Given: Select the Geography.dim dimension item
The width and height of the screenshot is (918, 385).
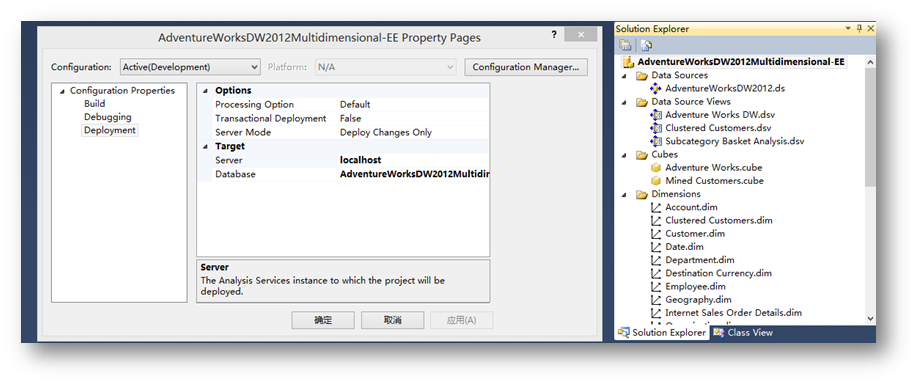Looking at the screenshot, I should 690,300.
